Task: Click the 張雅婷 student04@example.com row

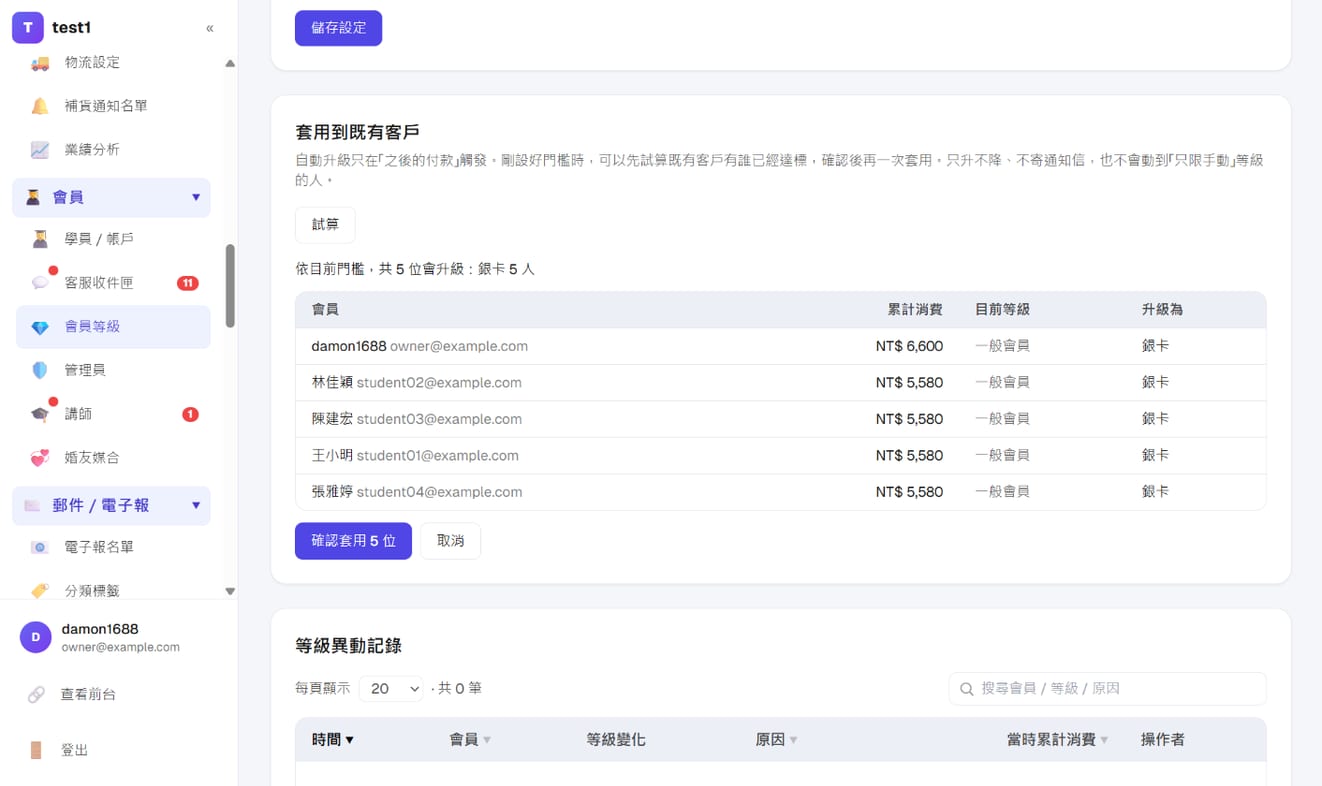Action: (x=780, y=492)
